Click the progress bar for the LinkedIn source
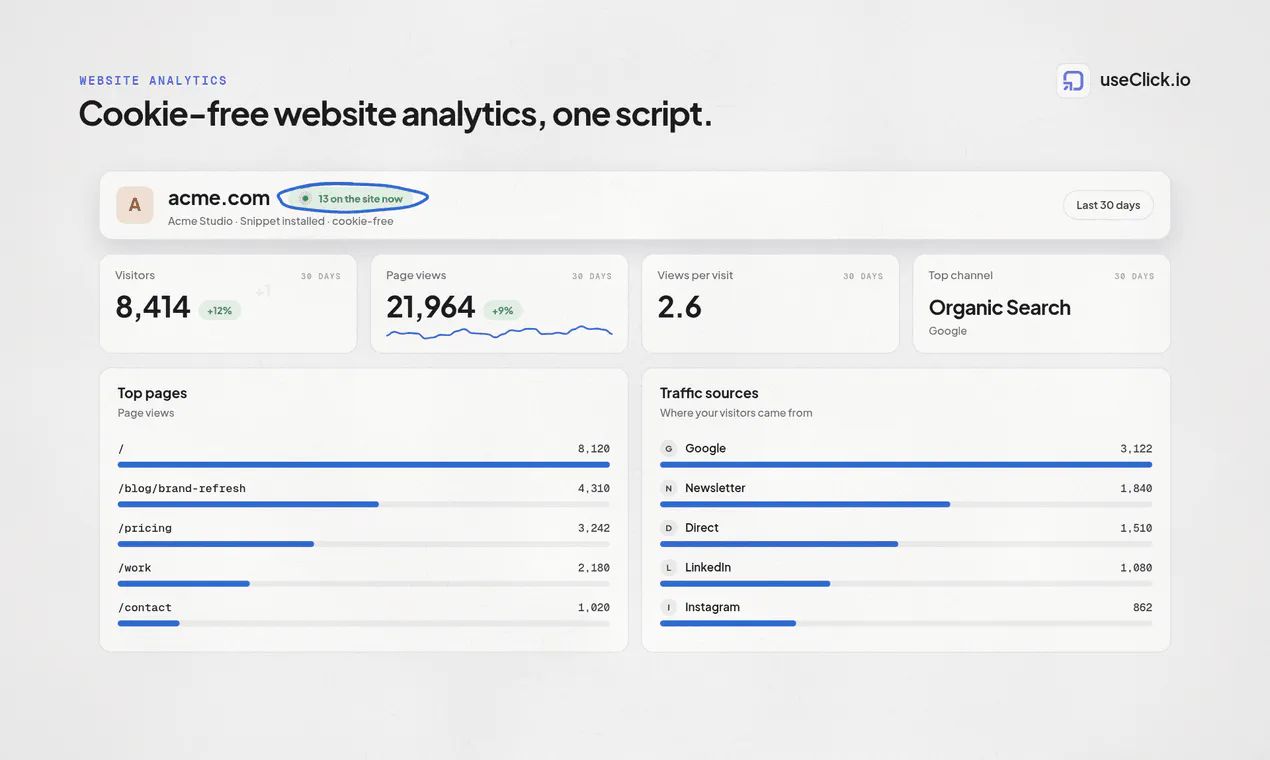The height and width of the screenshot is (760, 1270). (x=906, y=583)
